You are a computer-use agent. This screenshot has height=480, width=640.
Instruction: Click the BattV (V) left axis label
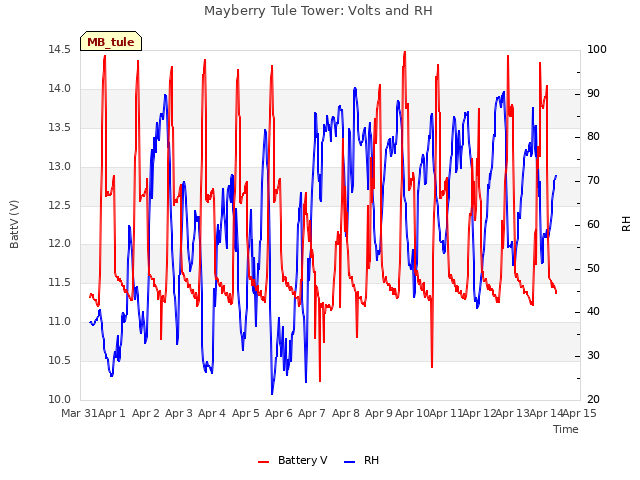pyautogui.click(x=14, y=224)
